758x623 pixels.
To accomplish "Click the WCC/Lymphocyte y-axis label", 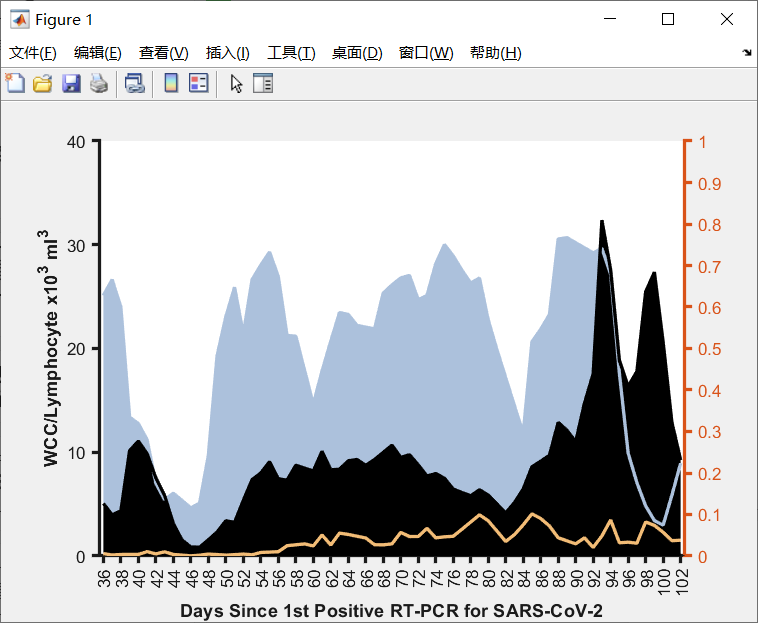I will (x=50, y=348).
